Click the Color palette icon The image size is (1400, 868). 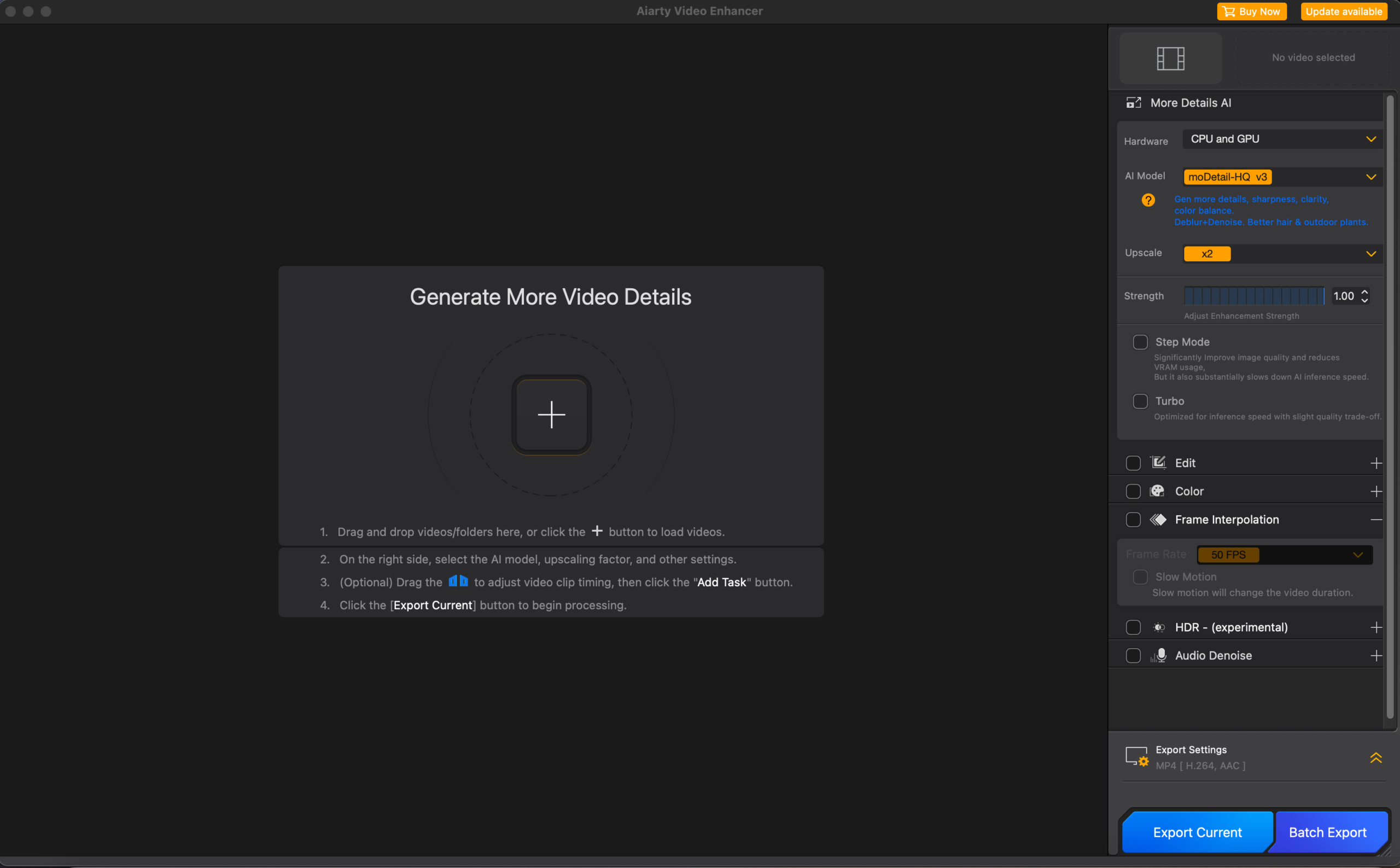click(1158, 491)
